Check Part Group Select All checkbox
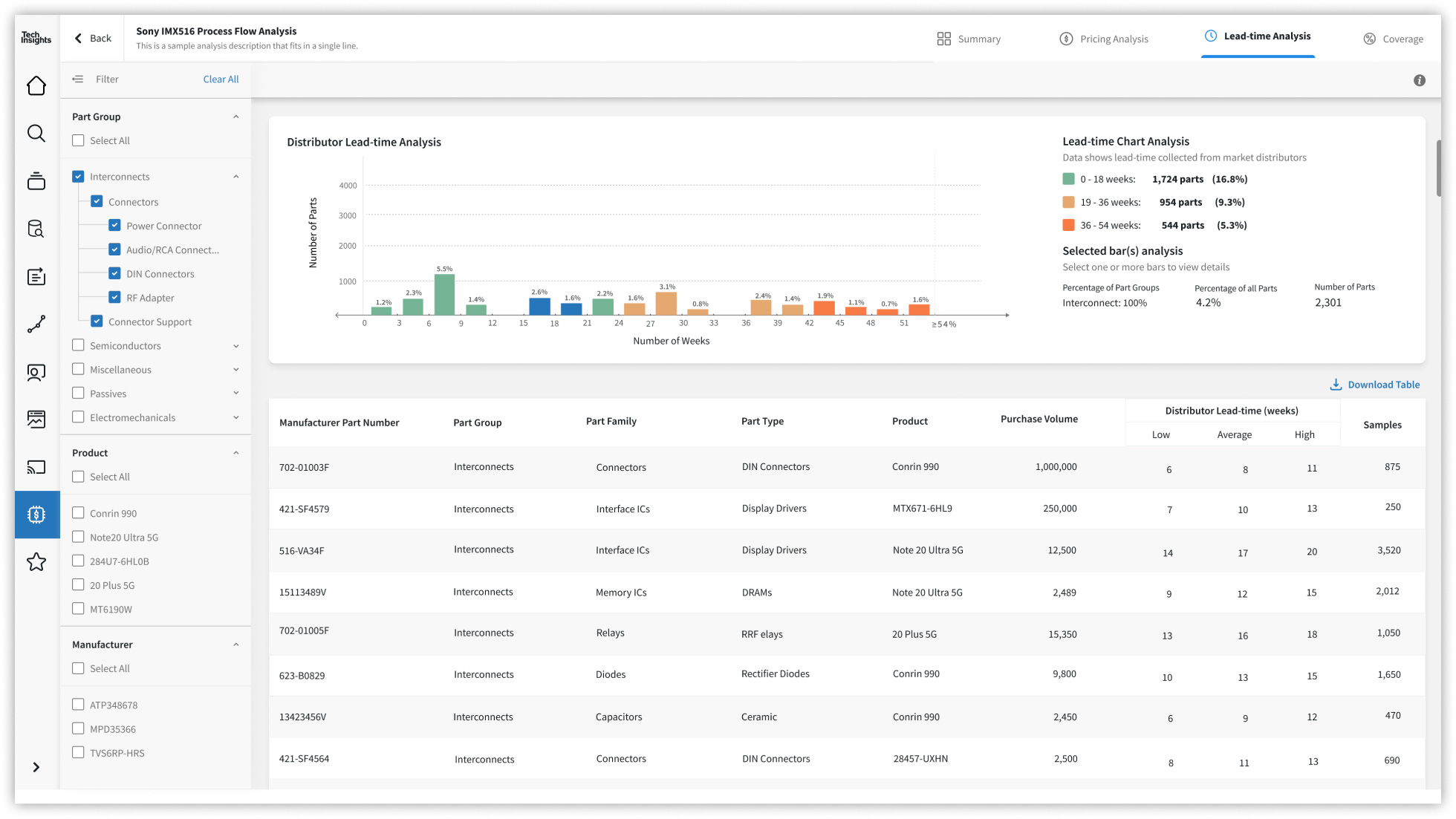Image resolution: width=1456 pixels, height=819 pixels. (x=78, y=140)
